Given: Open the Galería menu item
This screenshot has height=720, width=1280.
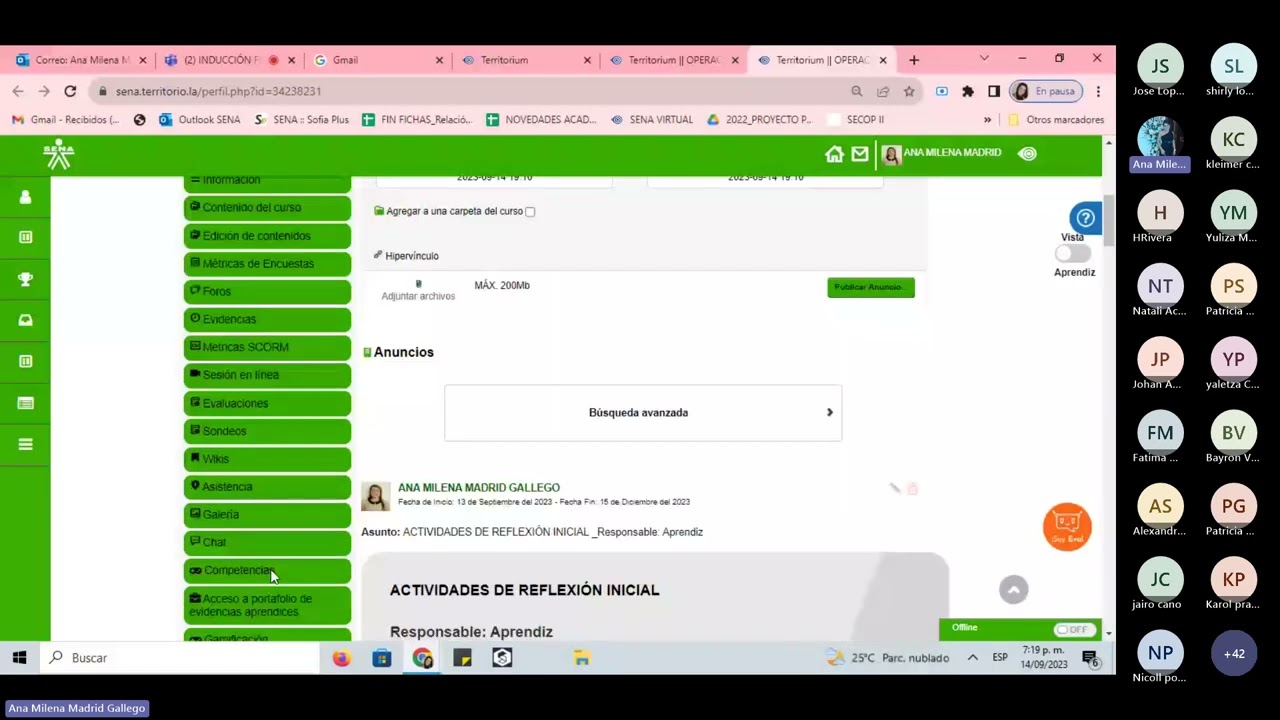Looking at the screenshot, I should point(267,514).
